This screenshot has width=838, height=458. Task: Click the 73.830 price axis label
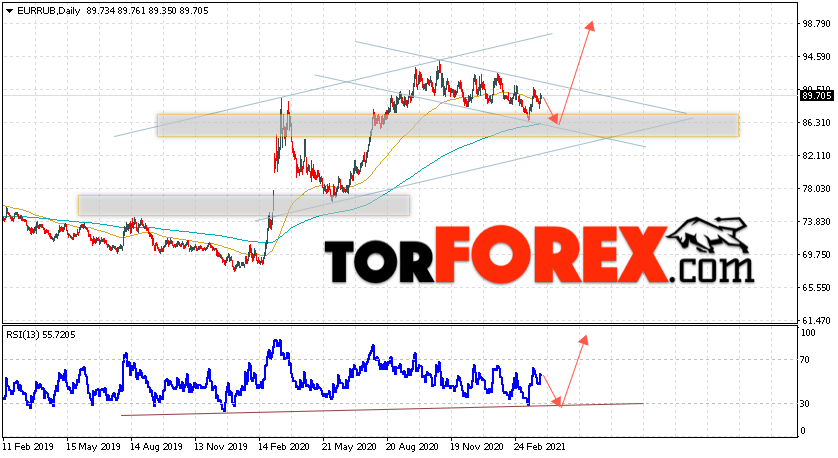click(817, 222)
